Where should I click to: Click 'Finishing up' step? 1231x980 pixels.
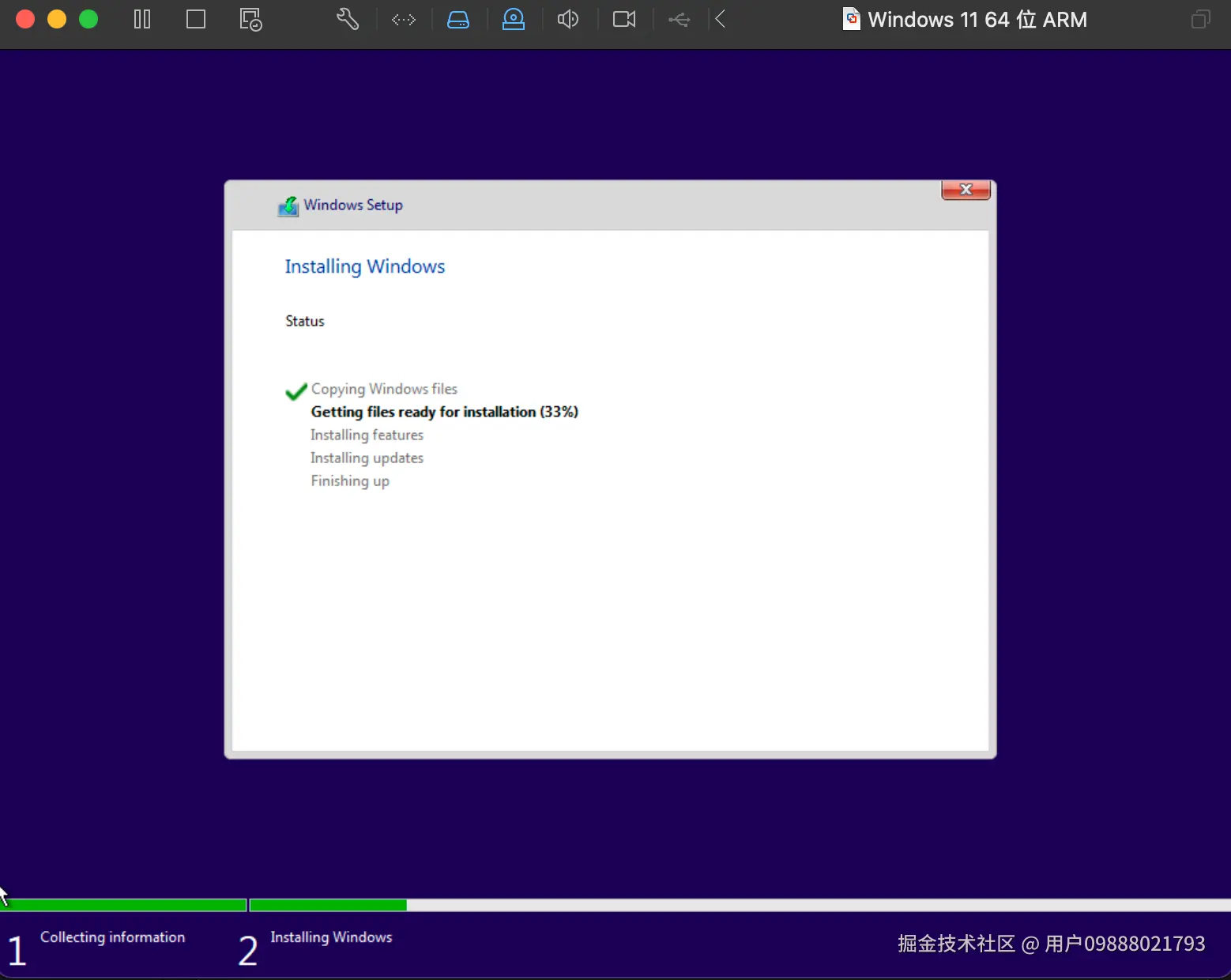[x=350, y=481]
